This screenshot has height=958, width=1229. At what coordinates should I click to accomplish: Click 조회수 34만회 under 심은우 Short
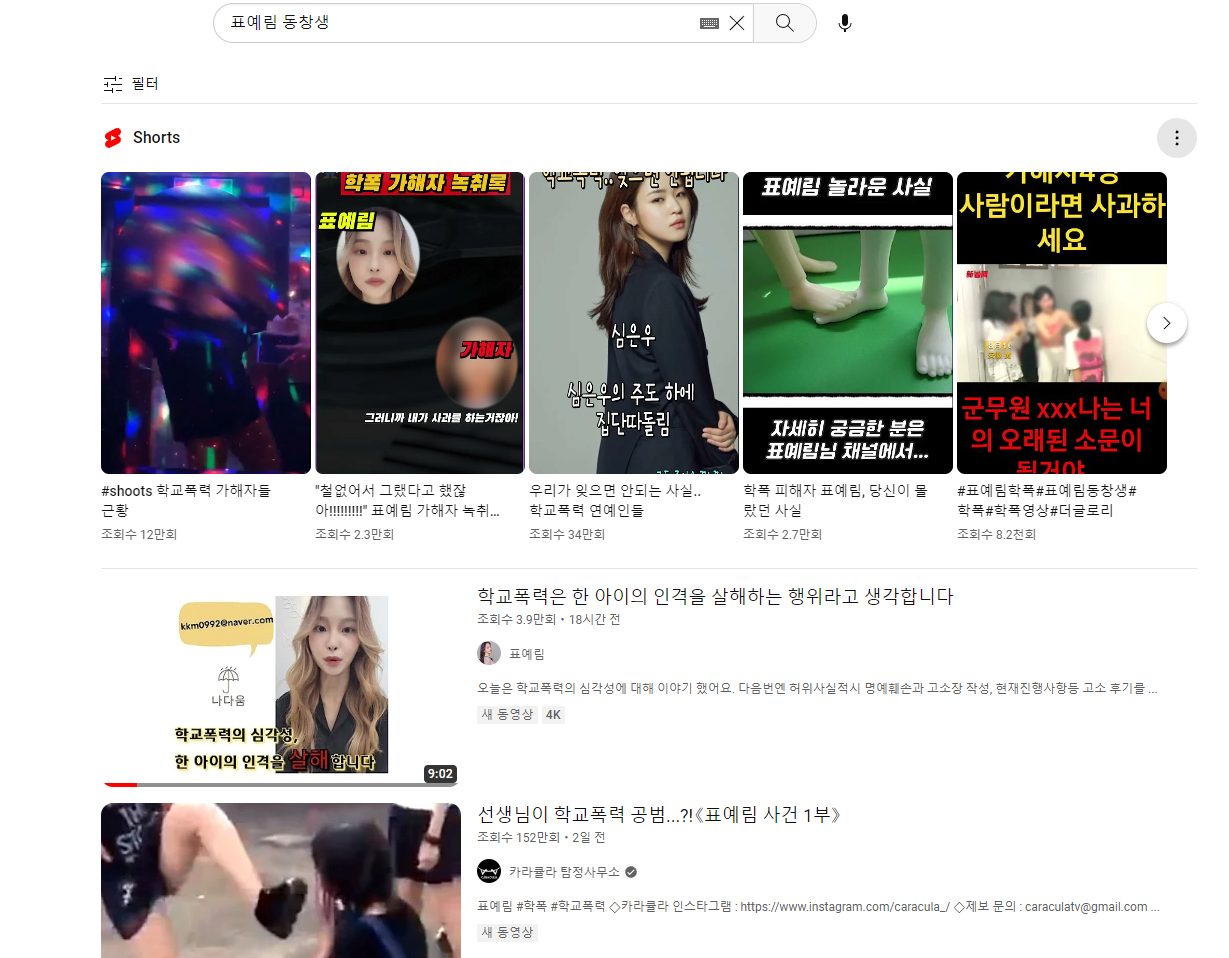click(567, 535)
